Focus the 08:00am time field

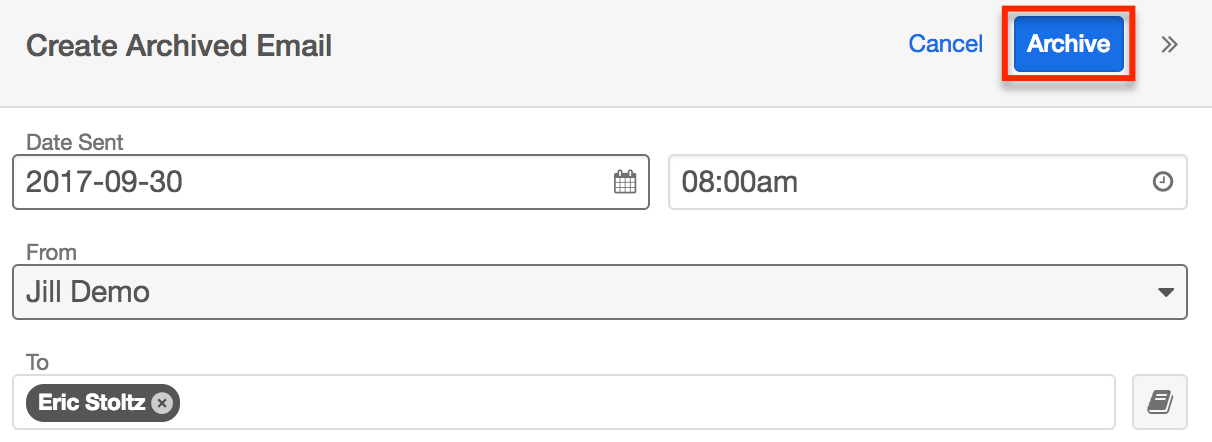tap(740, 182)
